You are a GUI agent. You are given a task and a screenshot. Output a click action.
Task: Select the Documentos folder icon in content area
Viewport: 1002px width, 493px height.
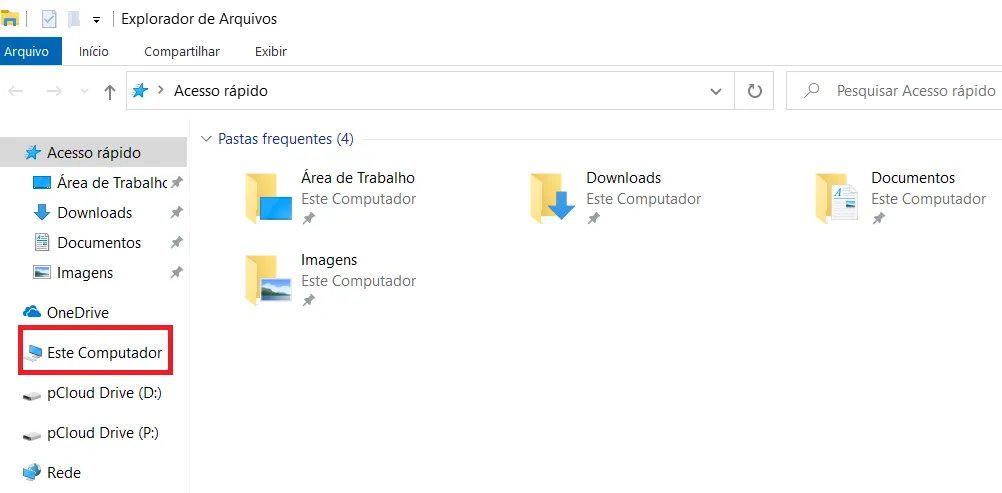point(838,198)
